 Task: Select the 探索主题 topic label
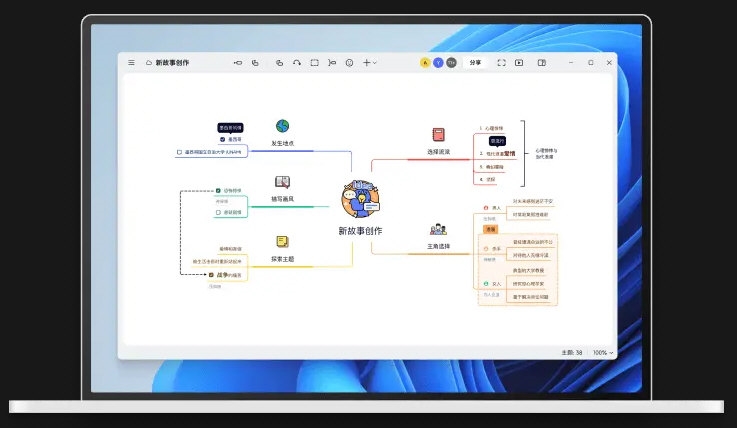coord(282,259)
